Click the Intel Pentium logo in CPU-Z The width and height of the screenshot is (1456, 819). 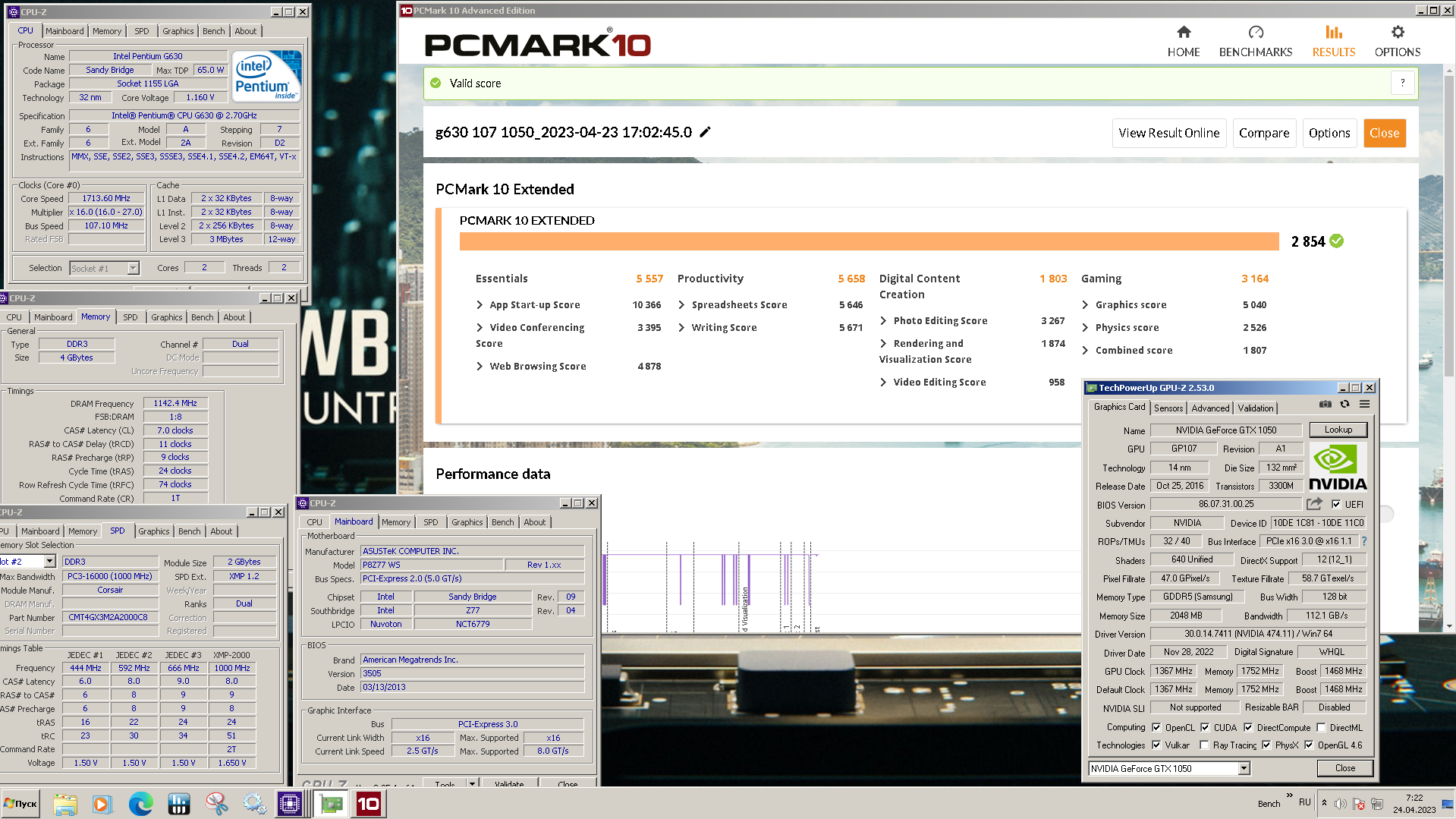click(266, 76)
